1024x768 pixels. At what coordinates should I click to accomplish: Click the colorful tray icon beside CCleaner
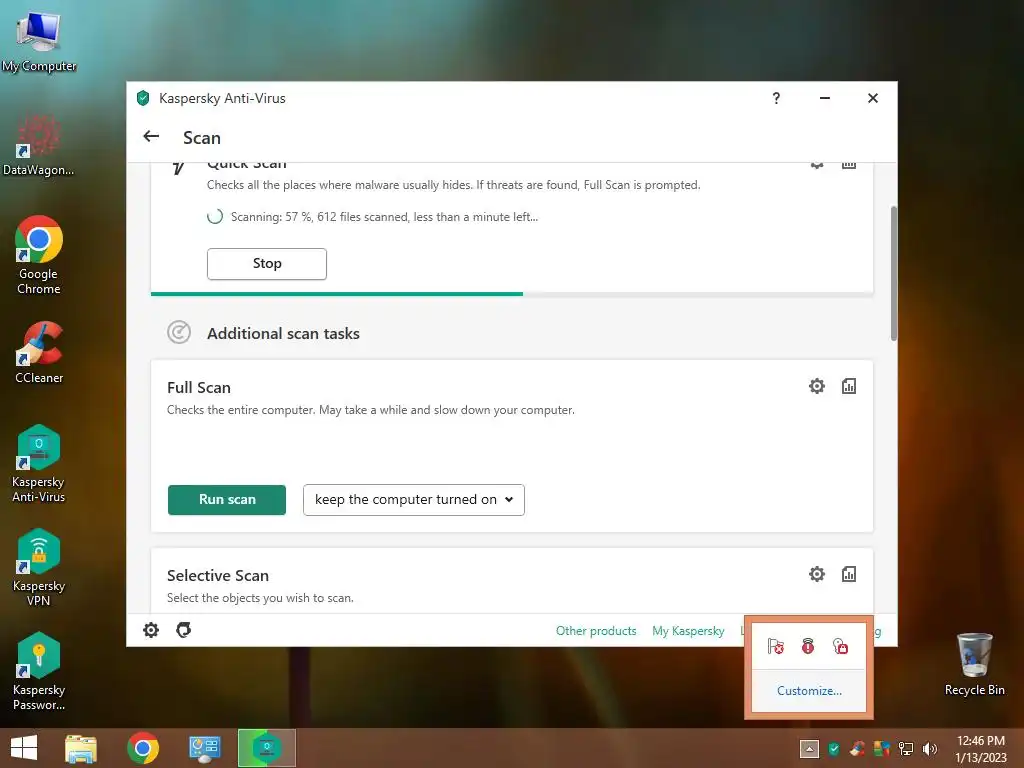pos(882,748)
